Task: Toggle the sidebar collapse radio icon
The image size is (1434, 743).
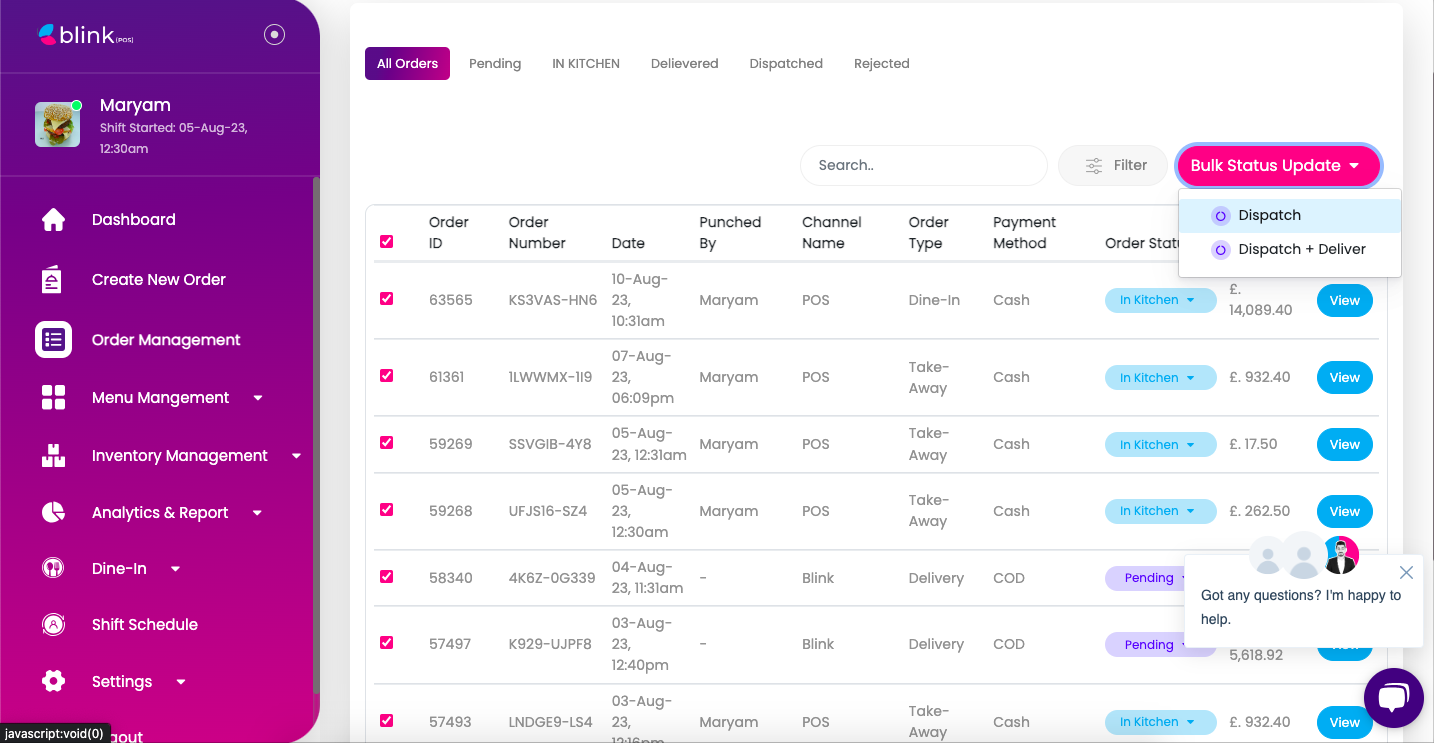Action: click(274, 35)
